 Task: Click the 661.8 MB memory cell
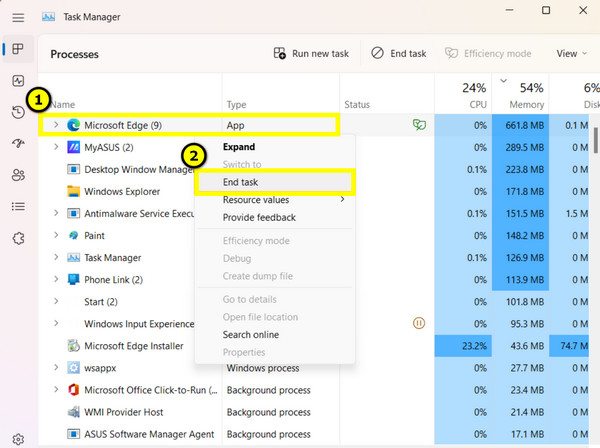[520, 125]
